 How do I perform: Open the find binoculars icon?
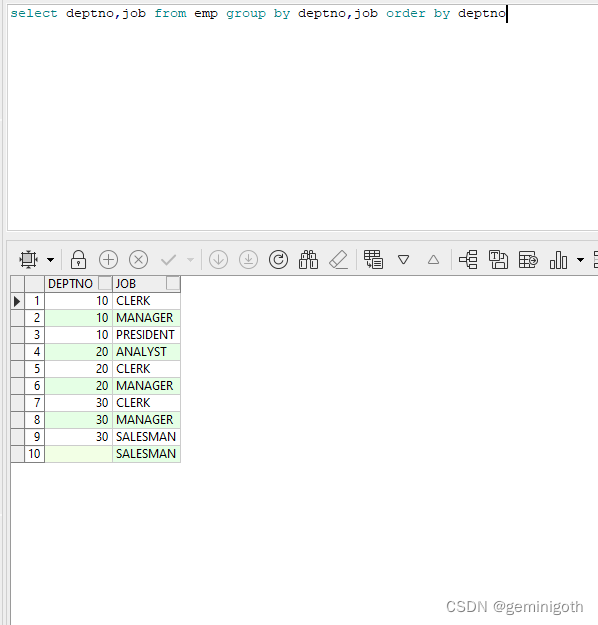pos(308,260)
